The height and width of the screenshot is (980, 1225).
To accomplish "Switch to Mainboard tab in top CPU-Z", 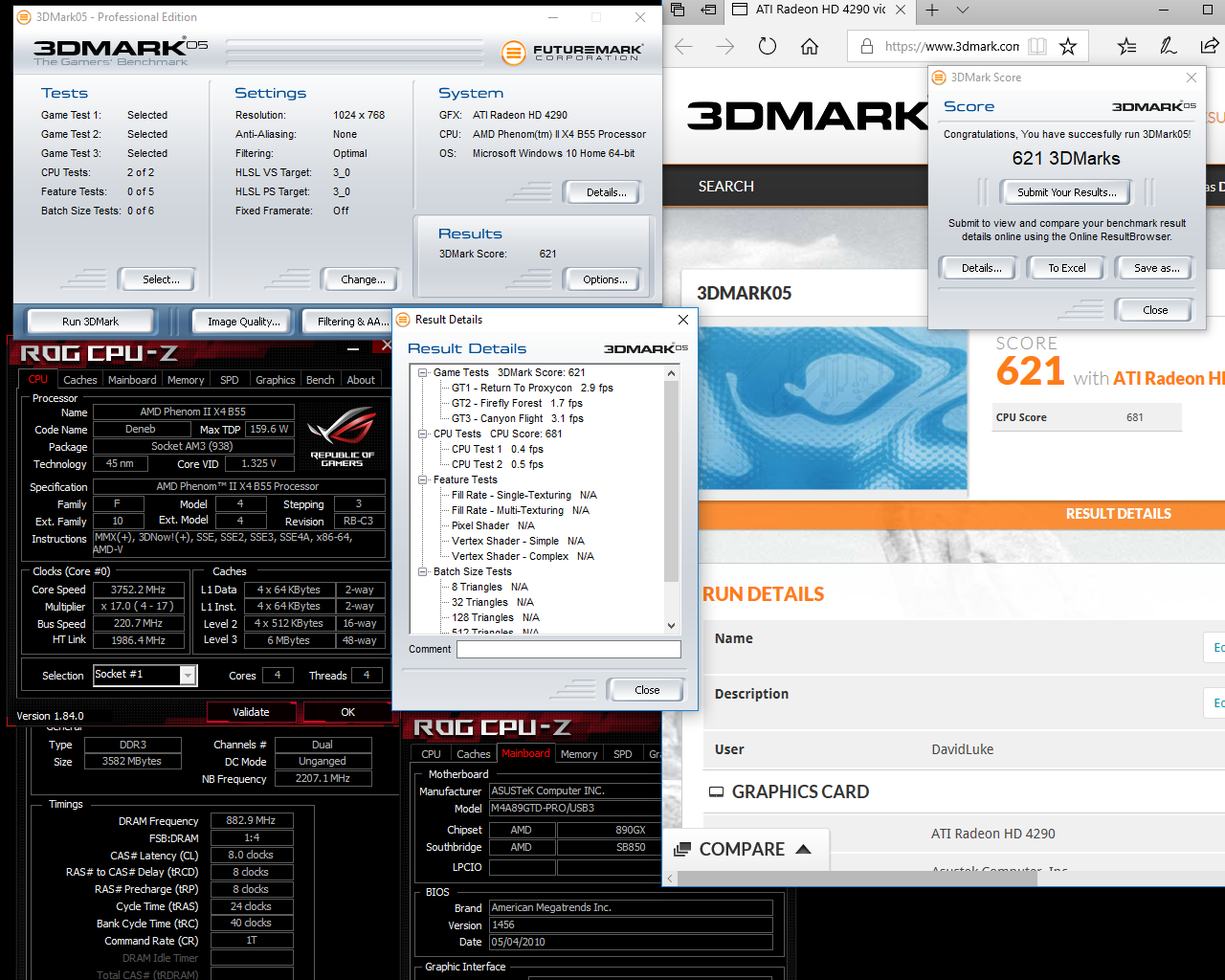I will click(132, 380).
